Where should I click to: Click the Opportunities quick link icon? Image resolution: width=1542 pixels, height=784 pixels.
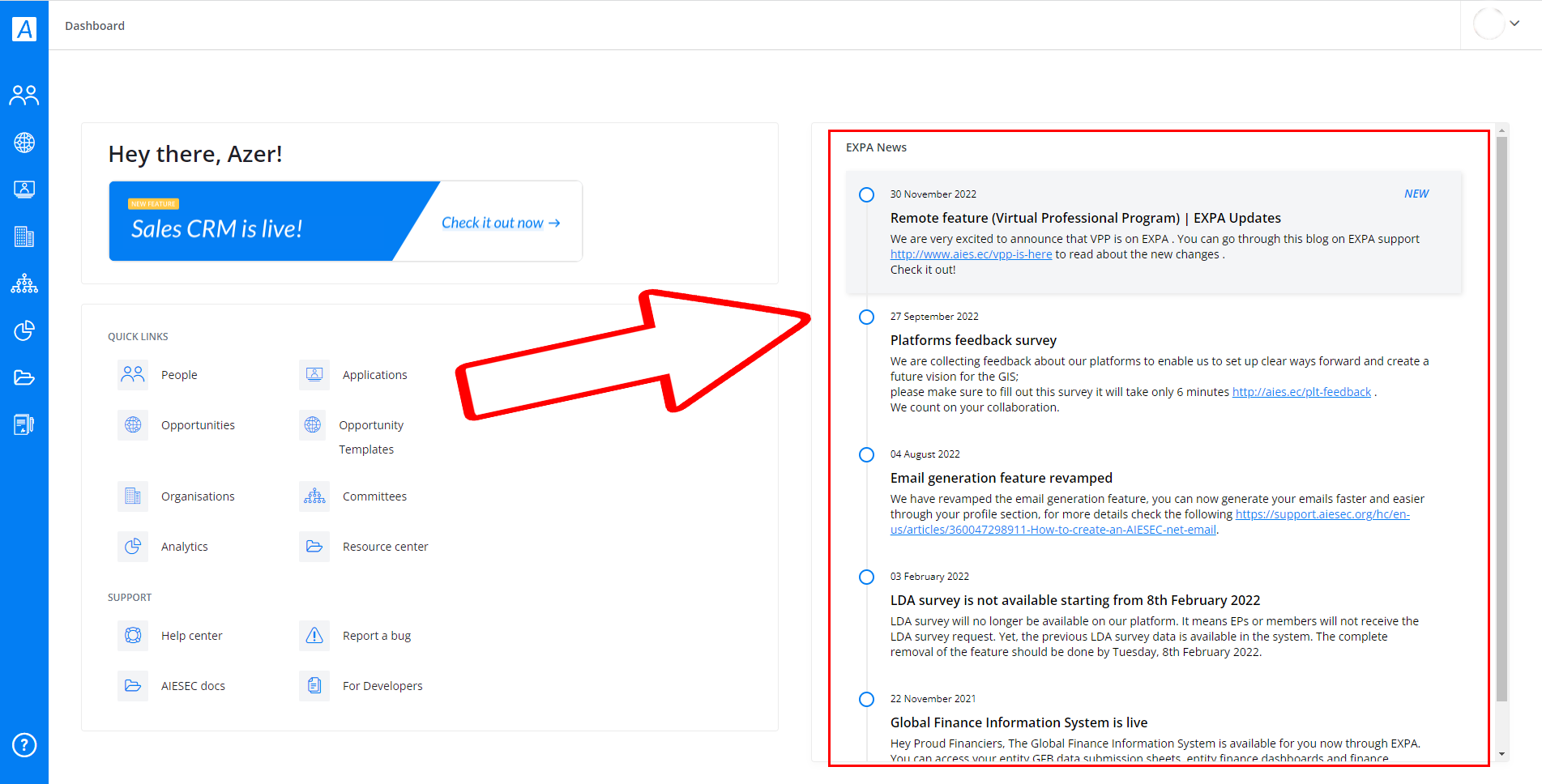133,425
